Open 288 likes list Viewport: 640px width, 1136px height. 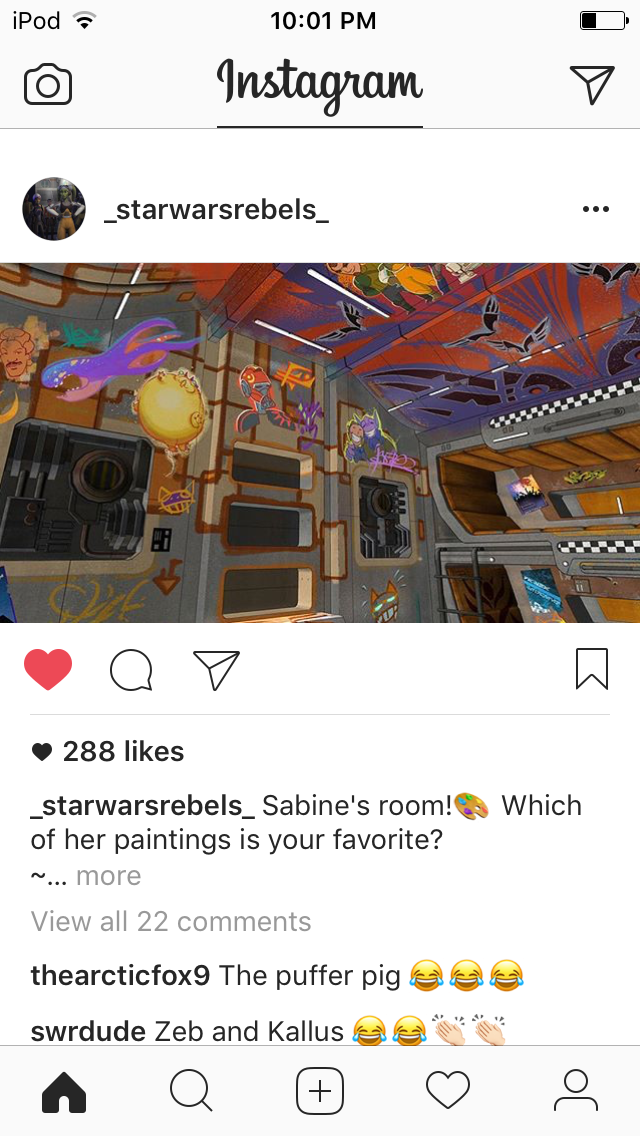tap(107, 752)
